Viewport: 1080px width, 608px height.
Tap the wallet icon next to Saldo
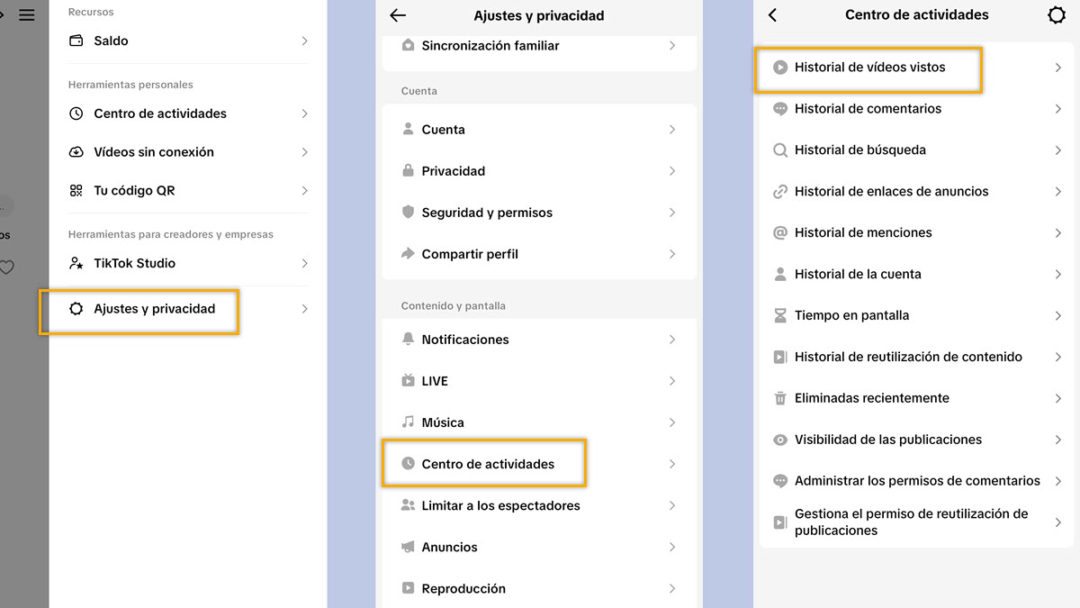(x=76, y=41)
